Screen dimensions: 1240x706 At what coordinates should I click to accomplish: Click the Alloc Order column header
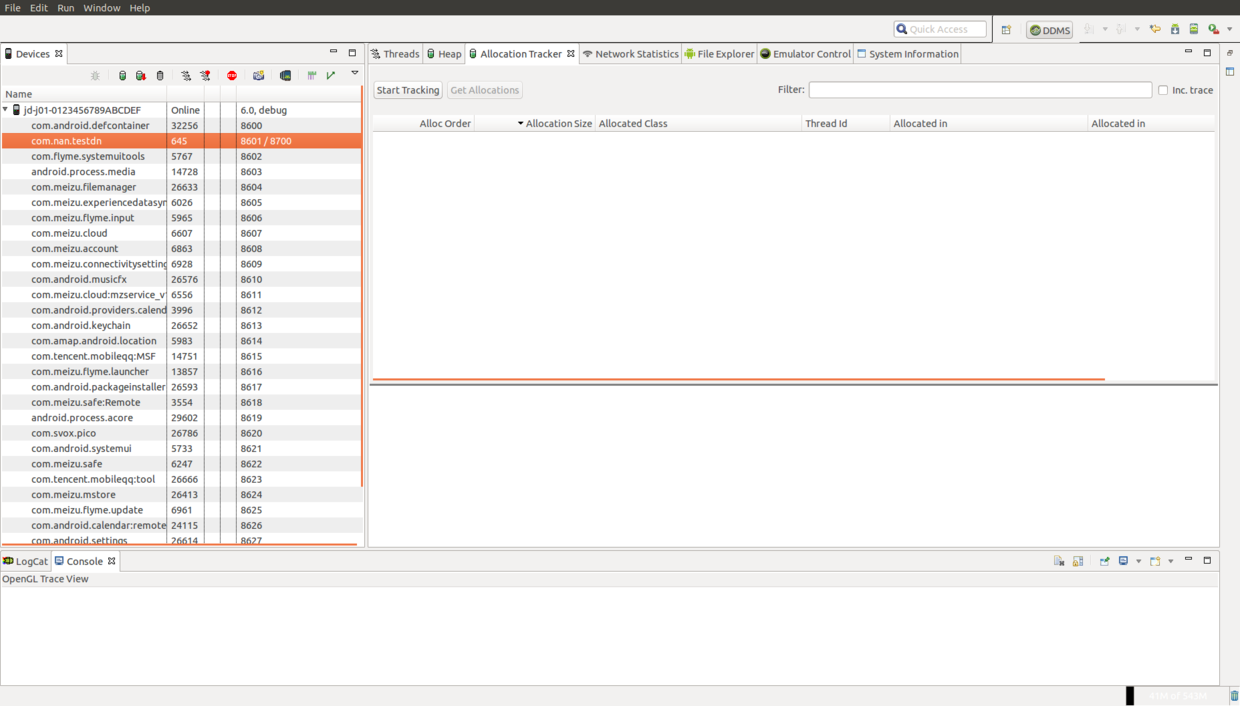[423, 123]
